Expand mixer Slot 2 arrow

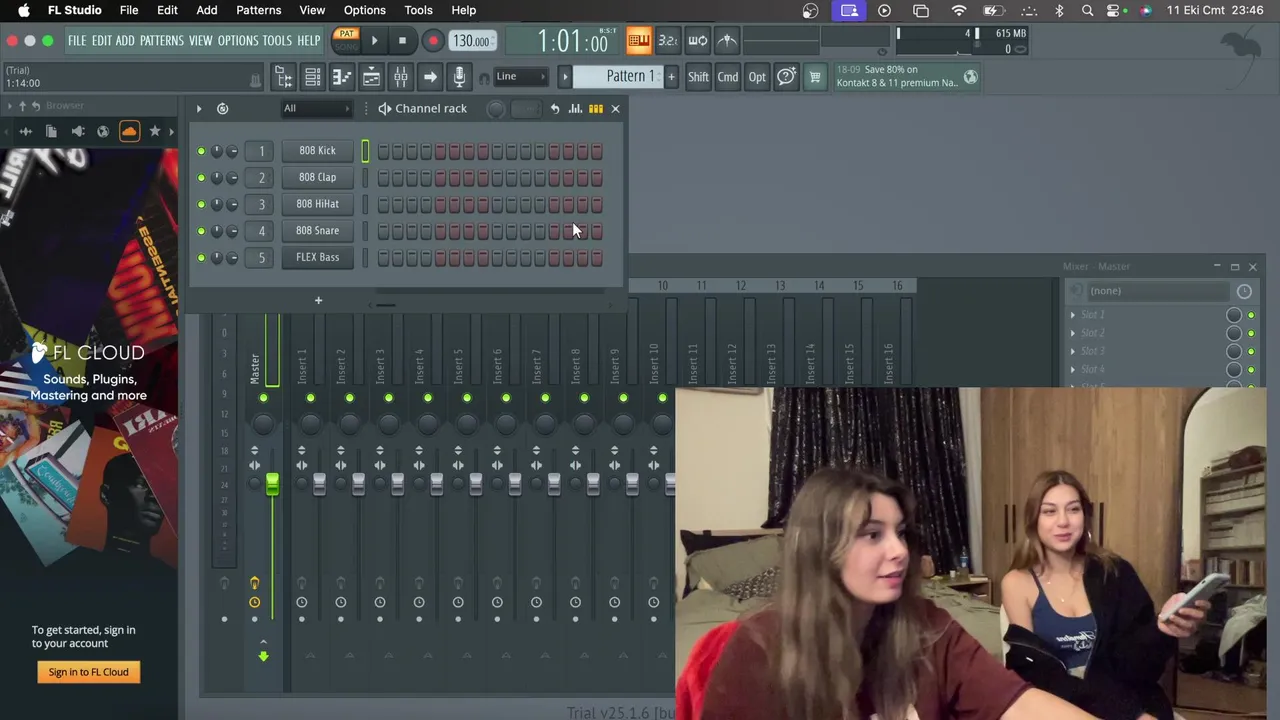point(1073,333)
